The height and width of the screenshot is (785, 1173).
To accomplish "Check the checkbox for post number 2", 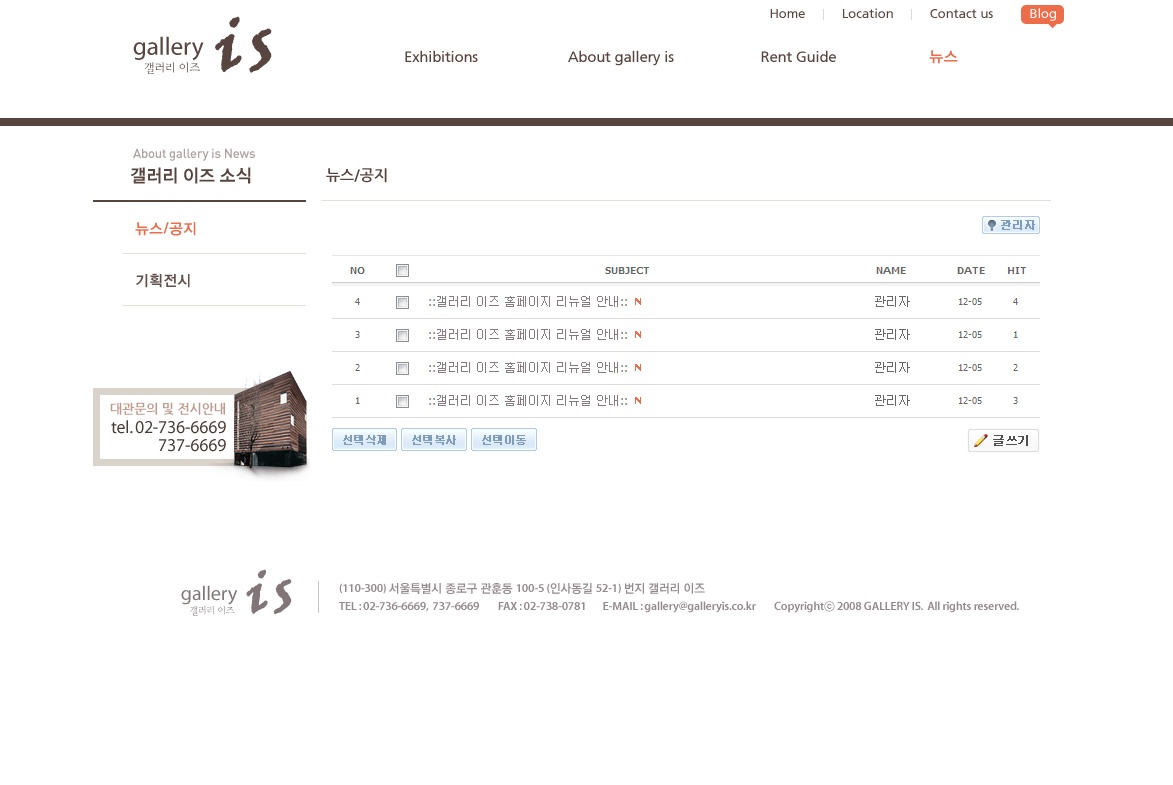I will 402,368.
